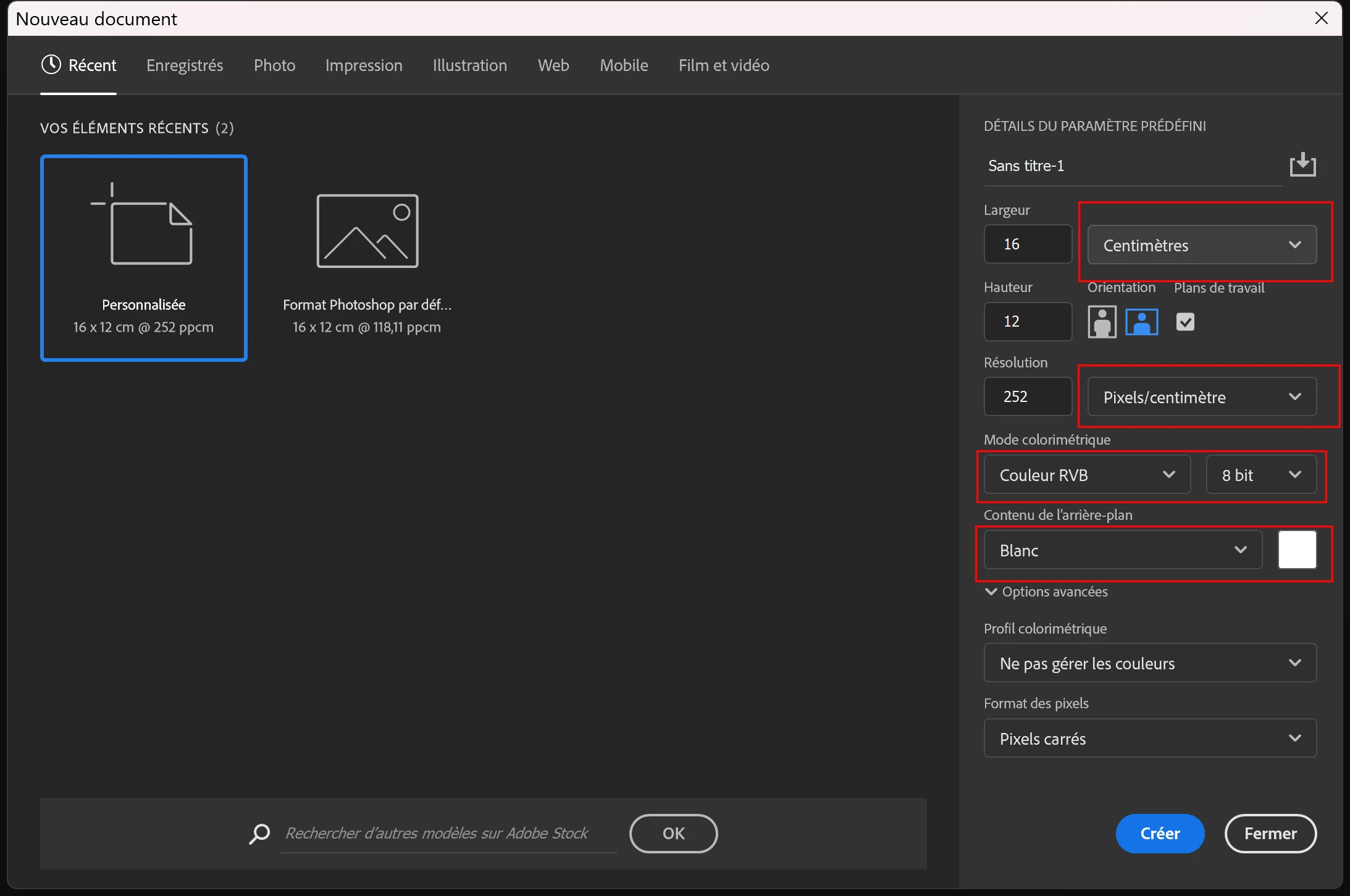
Task: Open the 8 bit depth dropdown
Action: click(1260, 475)
